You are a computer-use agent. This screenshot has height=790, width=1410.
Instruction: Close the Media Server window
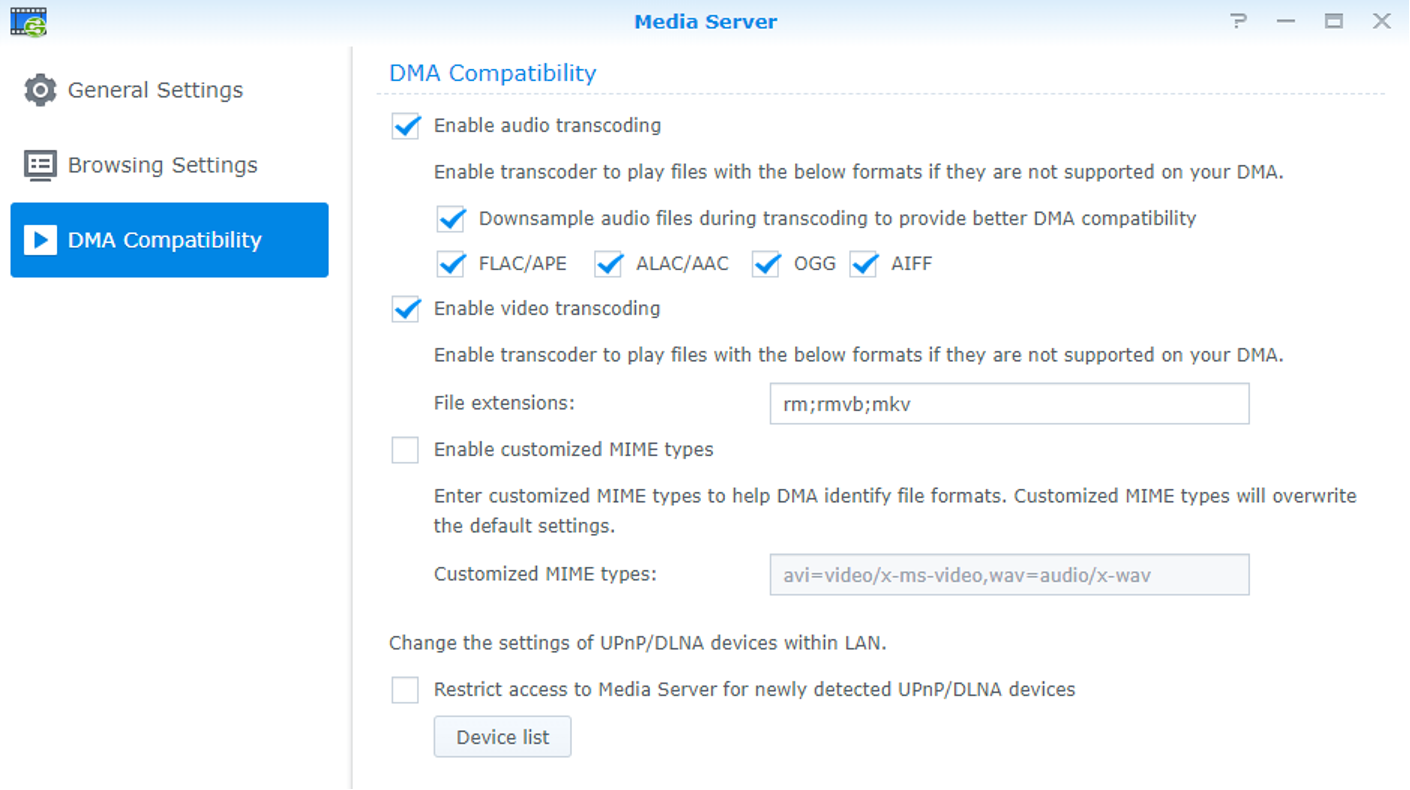1381,21
